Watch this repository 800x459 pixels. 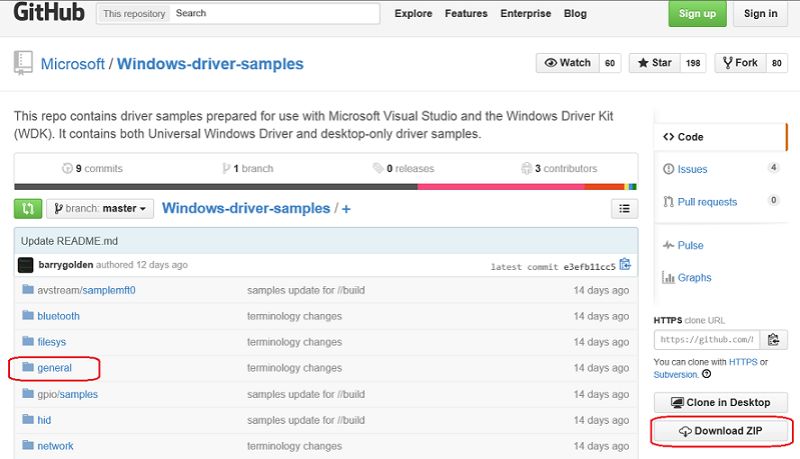click(x=567, y=63)
